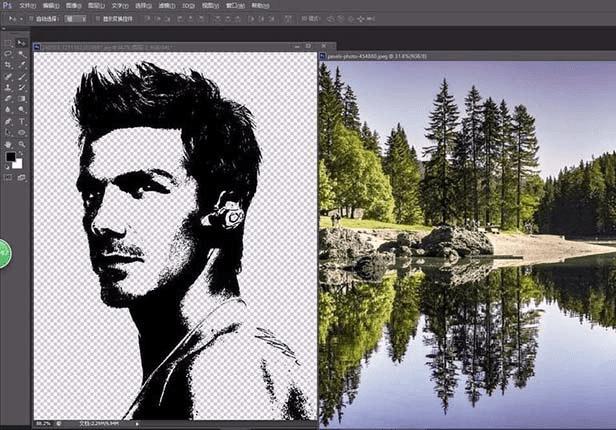
Task: Select the Horizontal Type tool
Action: coord(22,121)
